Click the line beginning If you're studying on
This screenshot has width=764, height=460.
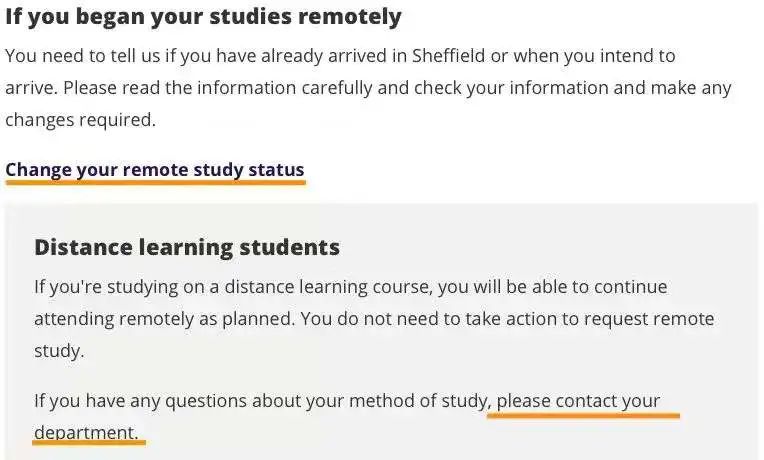(351, 287)
